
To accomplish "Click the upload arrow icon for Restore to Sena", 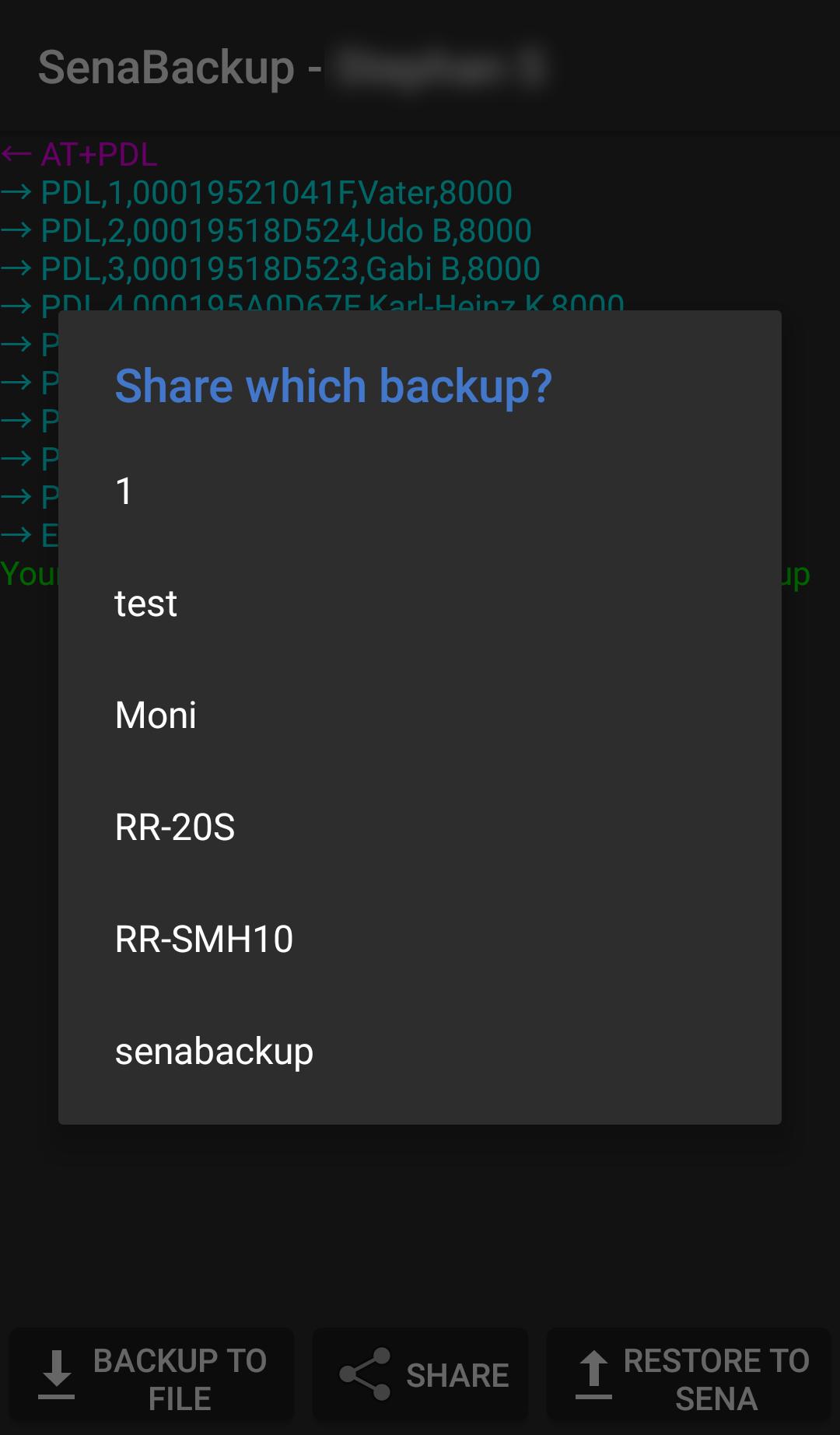I will click(593, 1375).
